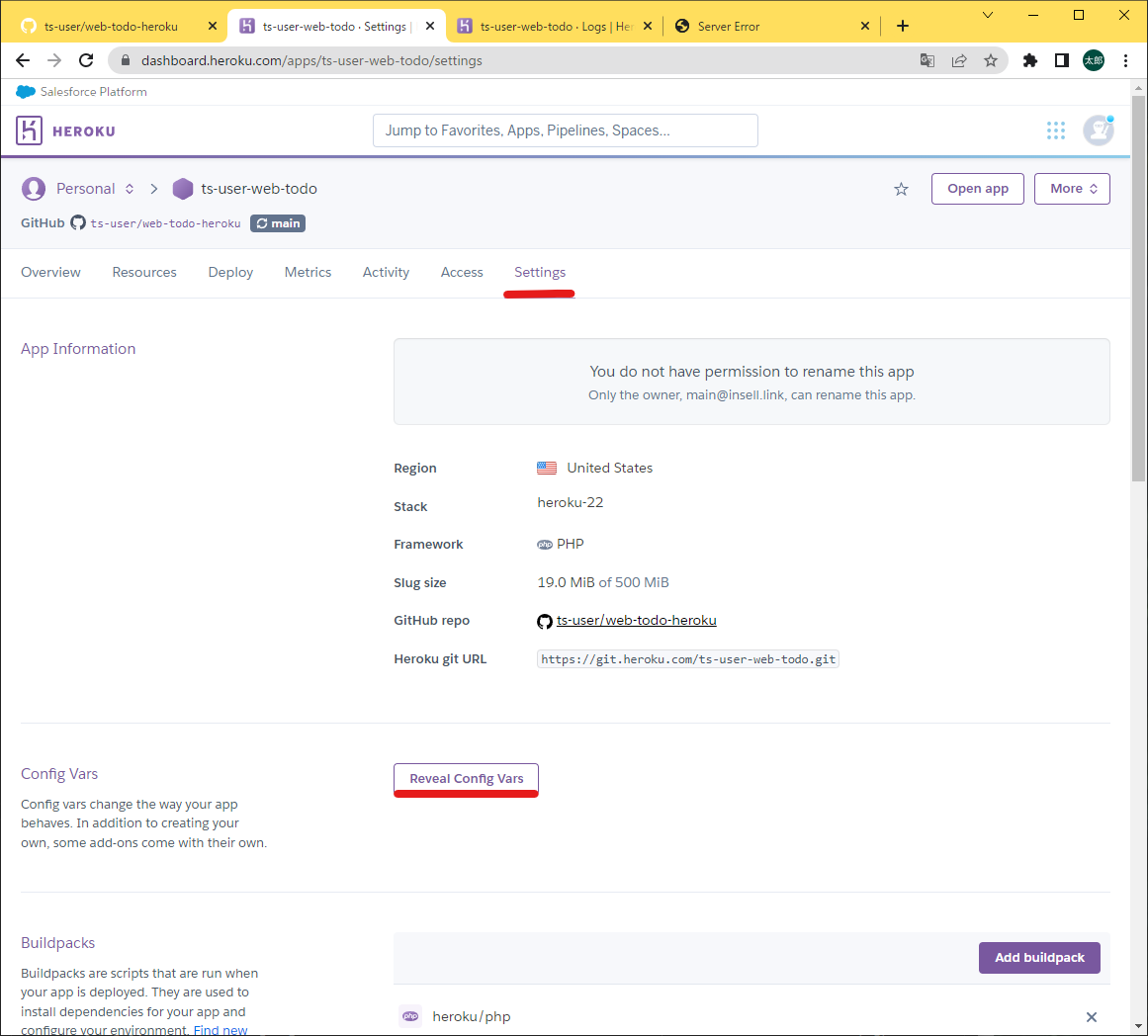This screenshot has height=1036, width=1148.
Task: Reload the Heroku settings page
Action: (x=86, y=60)
